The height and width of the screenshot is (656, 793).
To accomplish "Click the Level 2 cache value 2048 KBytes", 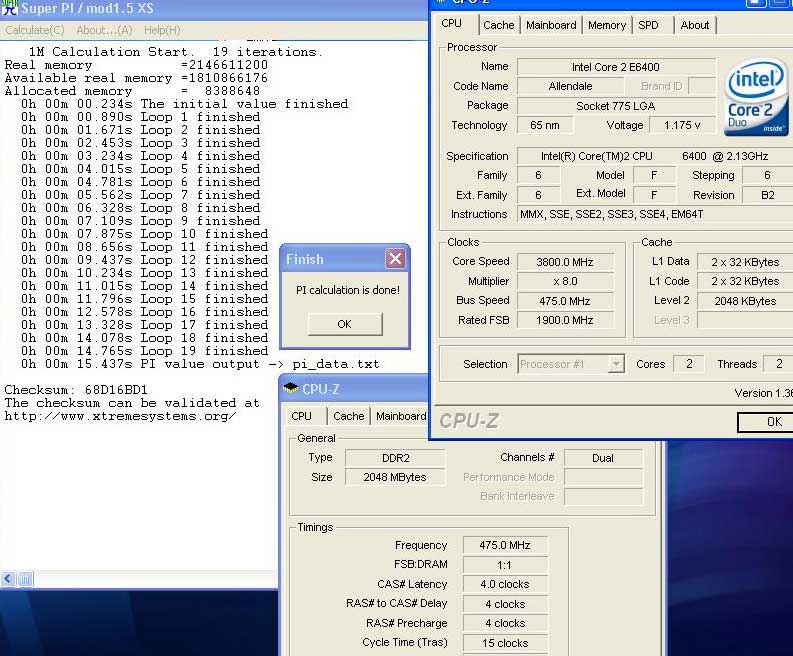I will pos(744,301).
